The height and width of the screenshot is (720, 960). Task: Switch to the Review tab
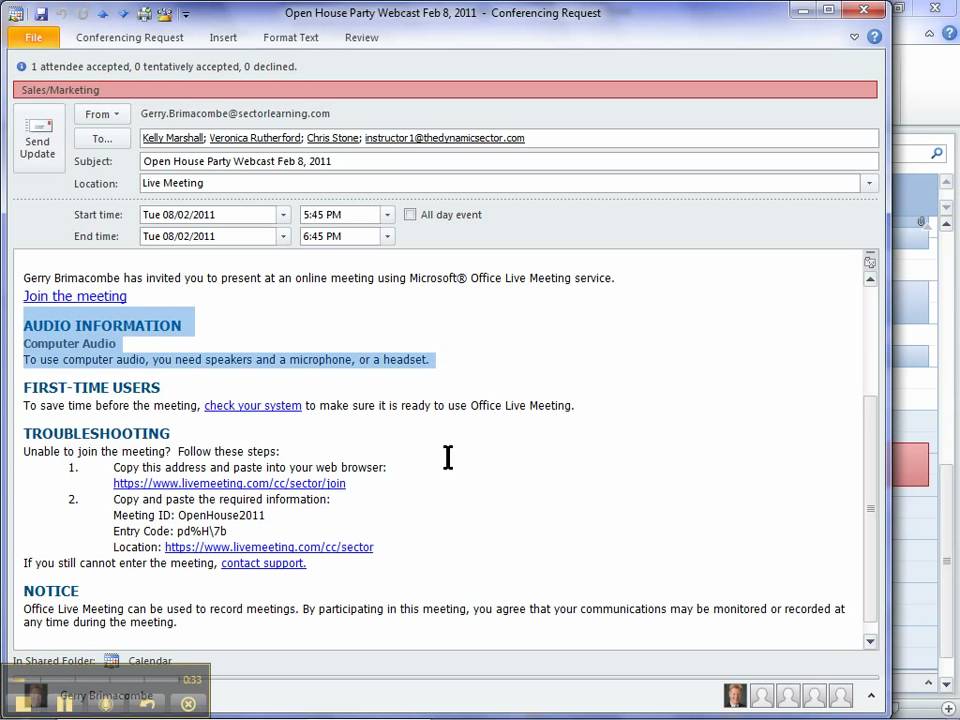pyautogui.click(x=361, y=37)
